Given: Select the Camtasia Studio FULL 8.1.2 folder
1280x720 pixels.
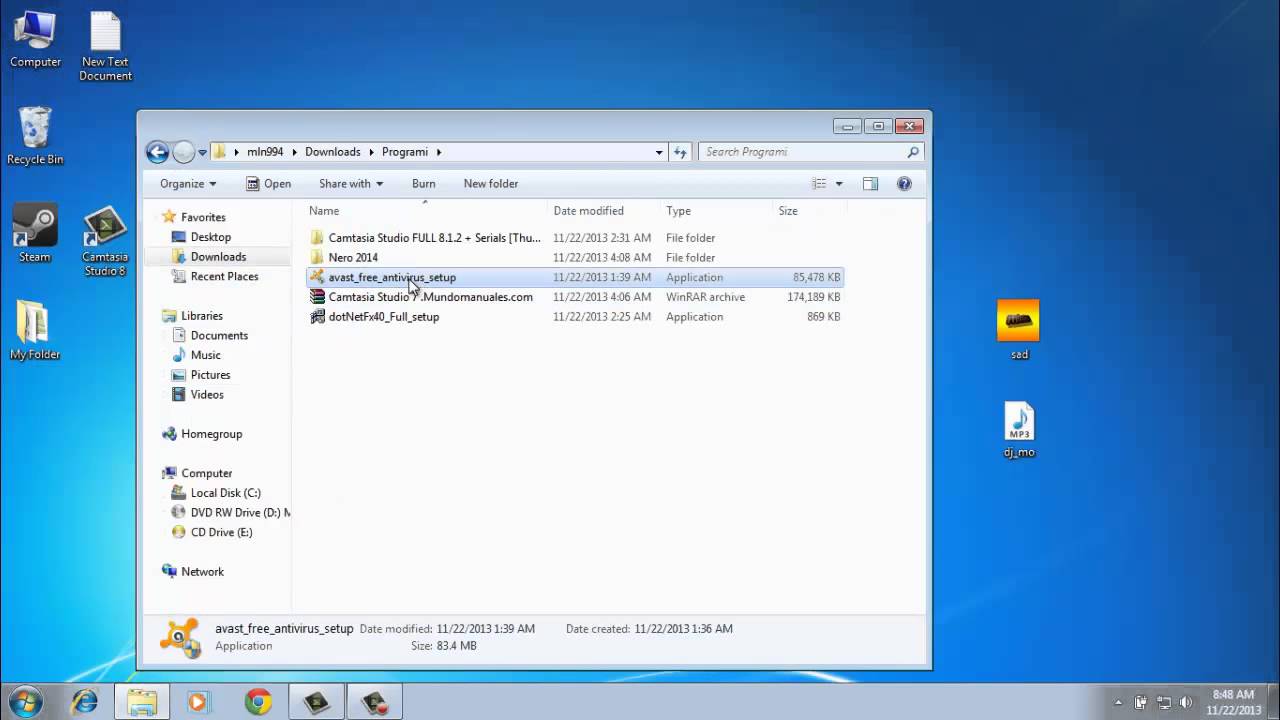Looking at the screenshot, I should click(575, 238).
